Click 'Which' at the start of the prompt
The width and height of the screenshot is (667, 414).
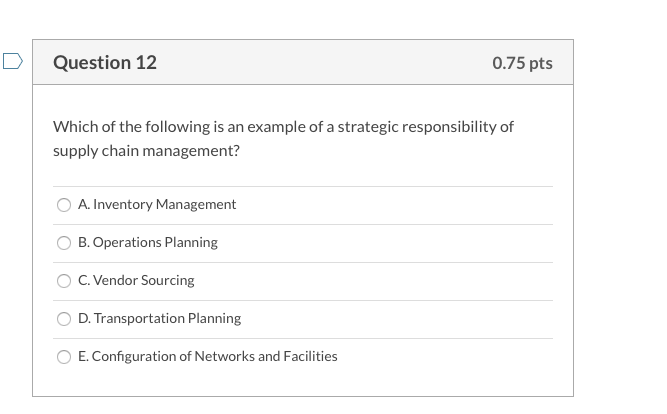(x=73, y=127)
